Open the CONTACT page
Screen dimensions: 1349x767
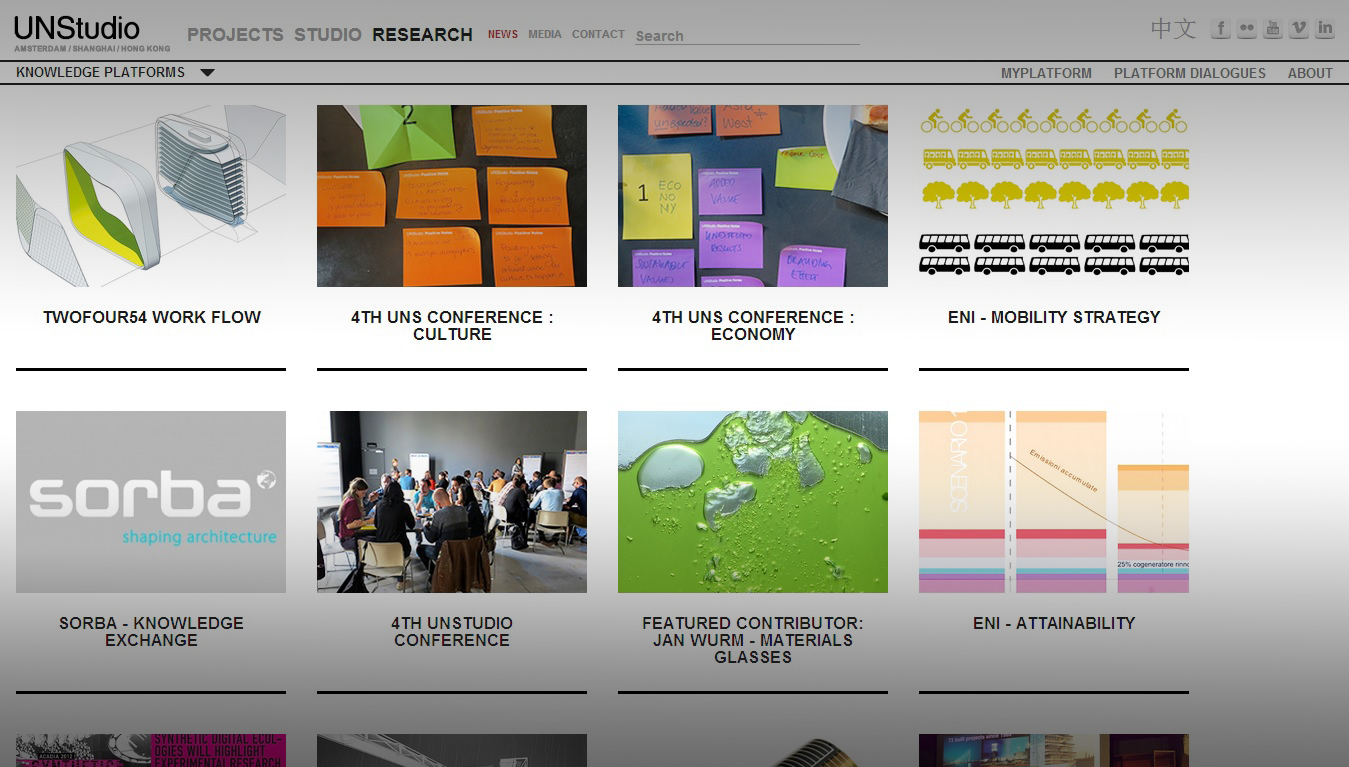[x=597, y=33]
